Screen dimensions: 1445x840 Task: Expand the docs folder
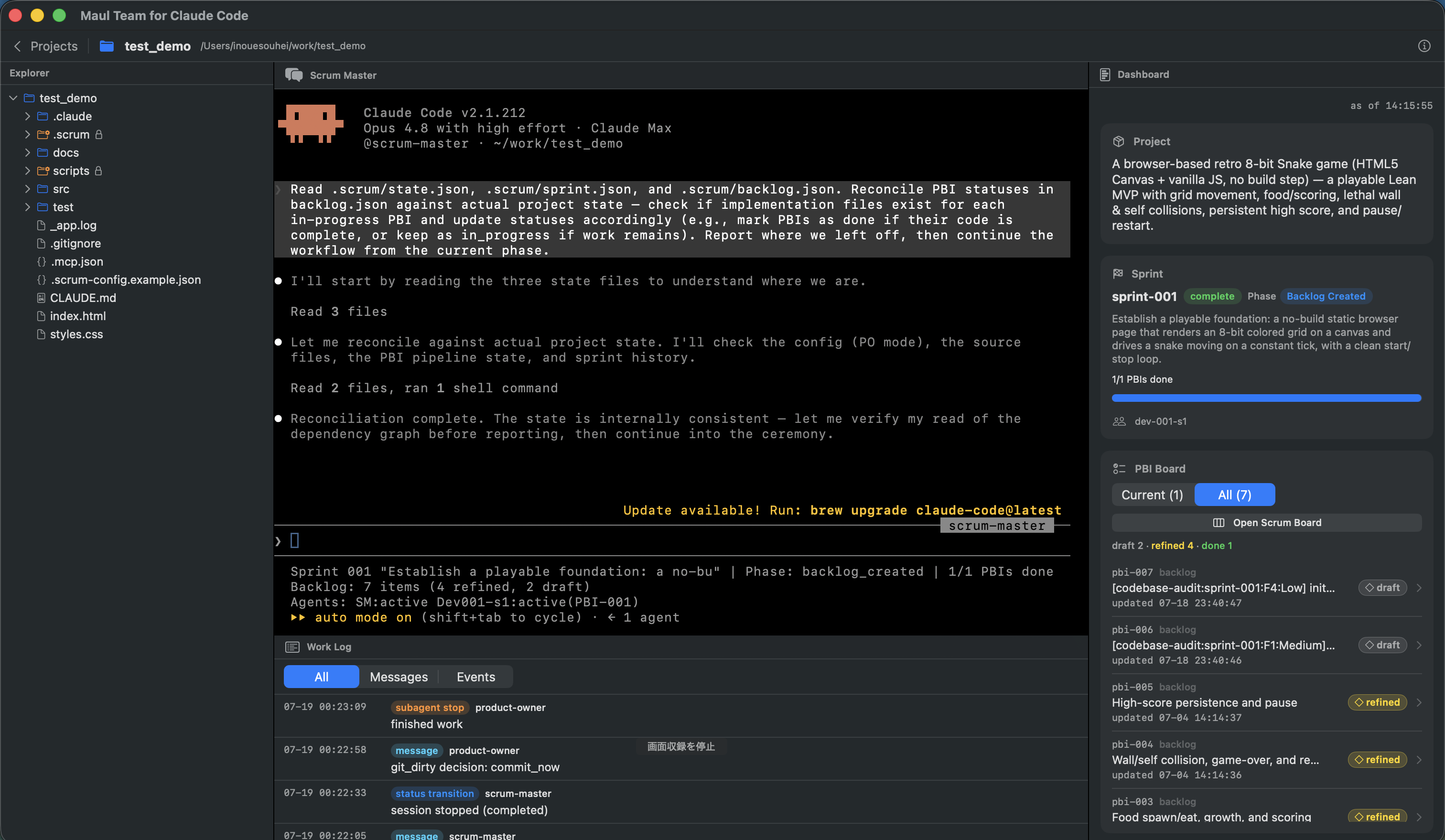coord(27,152)
